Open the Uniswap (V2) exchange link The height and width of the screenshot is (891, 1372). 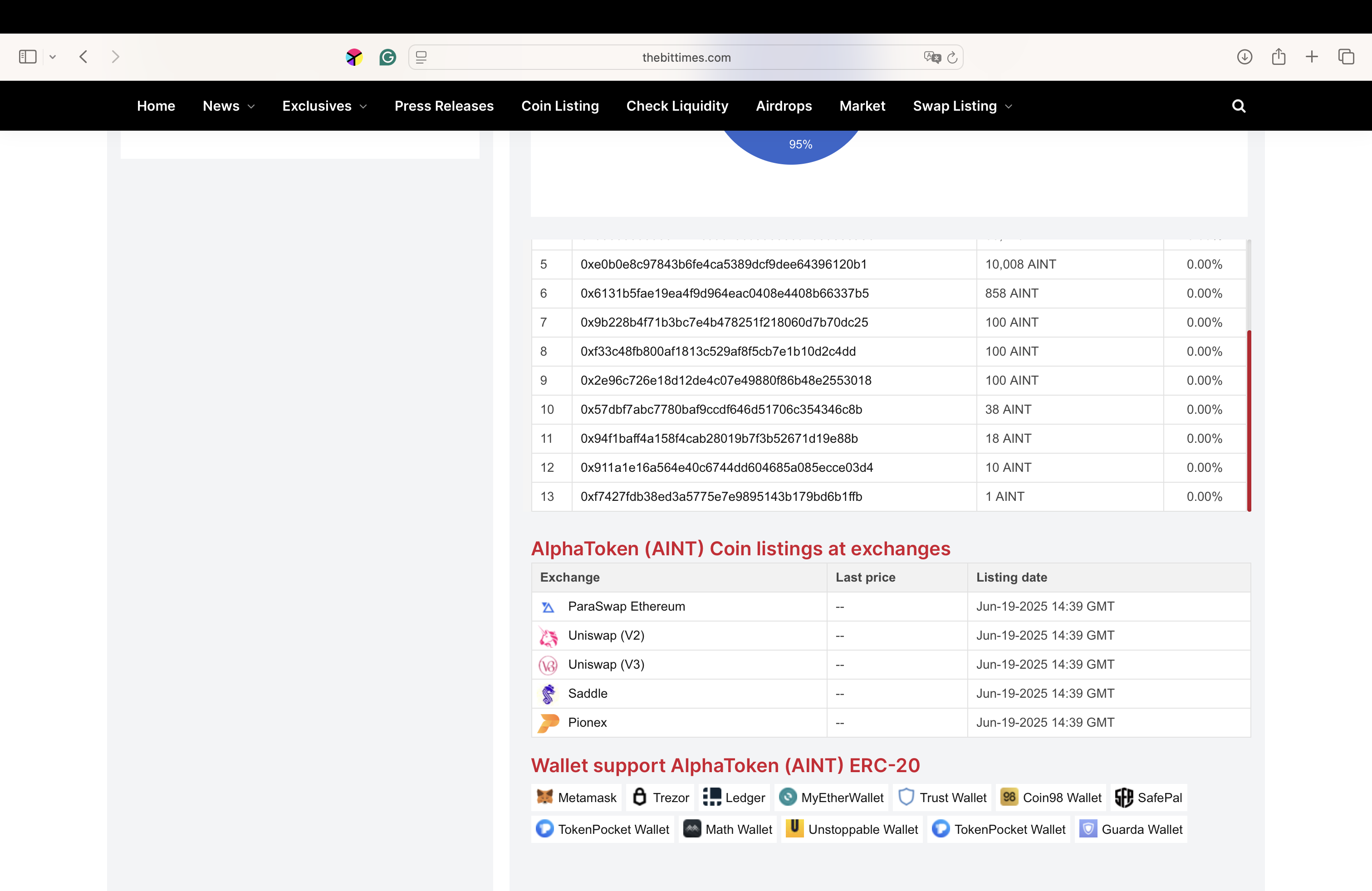point(606,635)
